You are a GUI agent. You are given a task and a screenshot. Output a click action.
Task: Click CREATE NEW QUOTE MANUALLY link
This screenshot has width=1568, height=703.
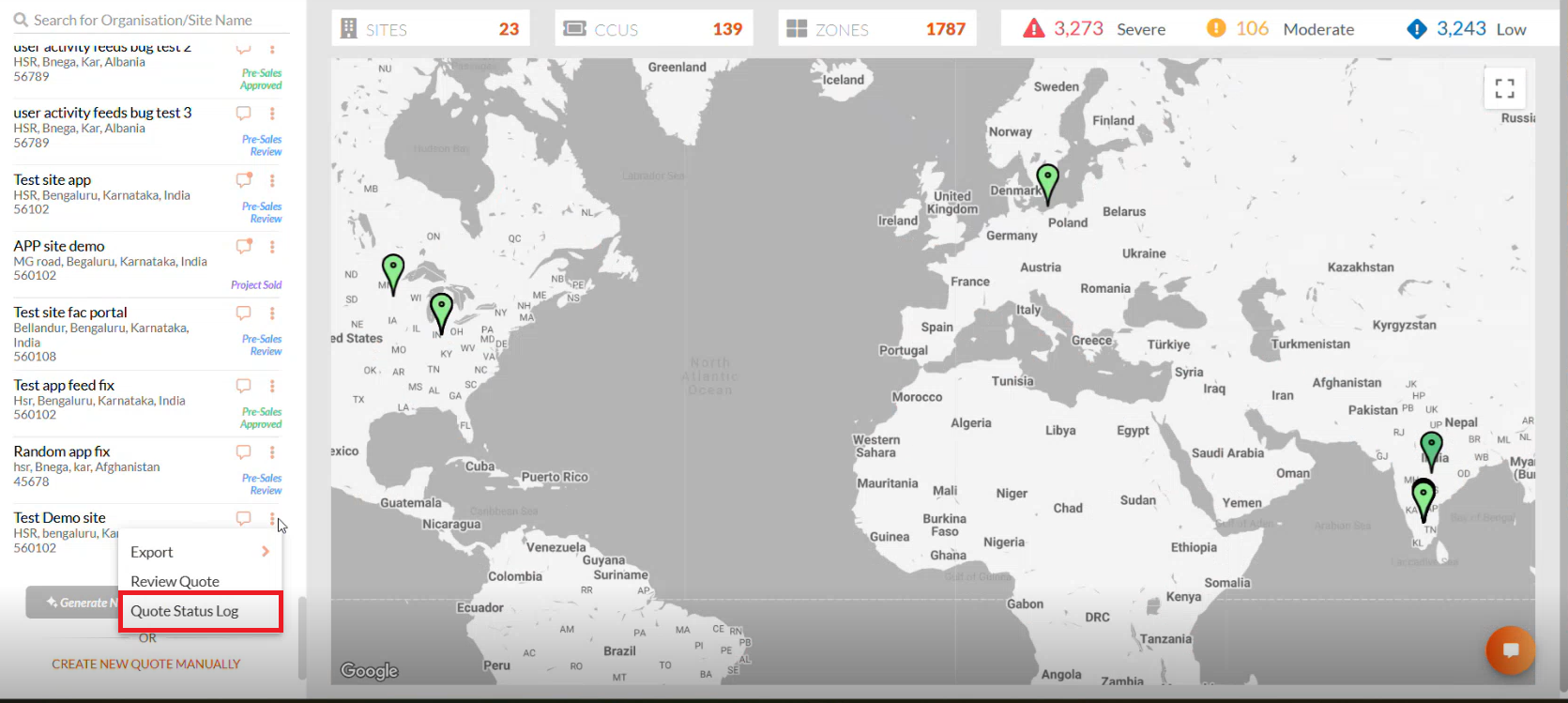pyautogui.click(x=146, y=664)
